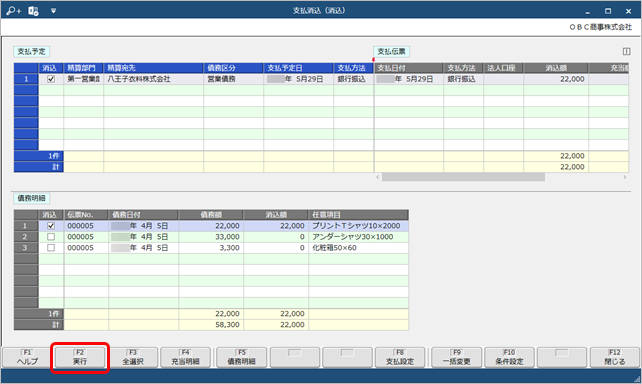This screenshot has width=642, height=384.
Task: Click 化粧箱50×60 cell
Action: 358,248
